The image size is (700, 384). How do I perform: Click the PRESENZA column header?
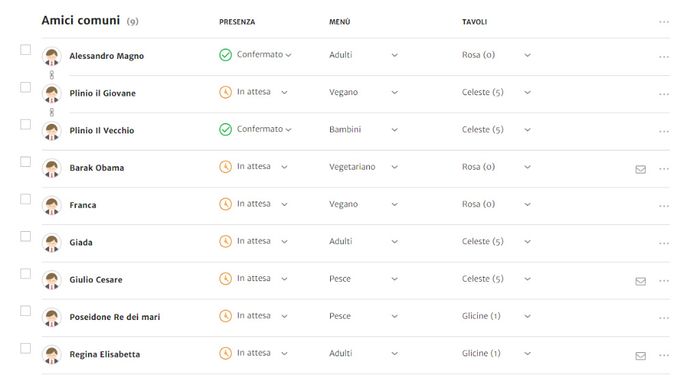click(x=237, y=22)
